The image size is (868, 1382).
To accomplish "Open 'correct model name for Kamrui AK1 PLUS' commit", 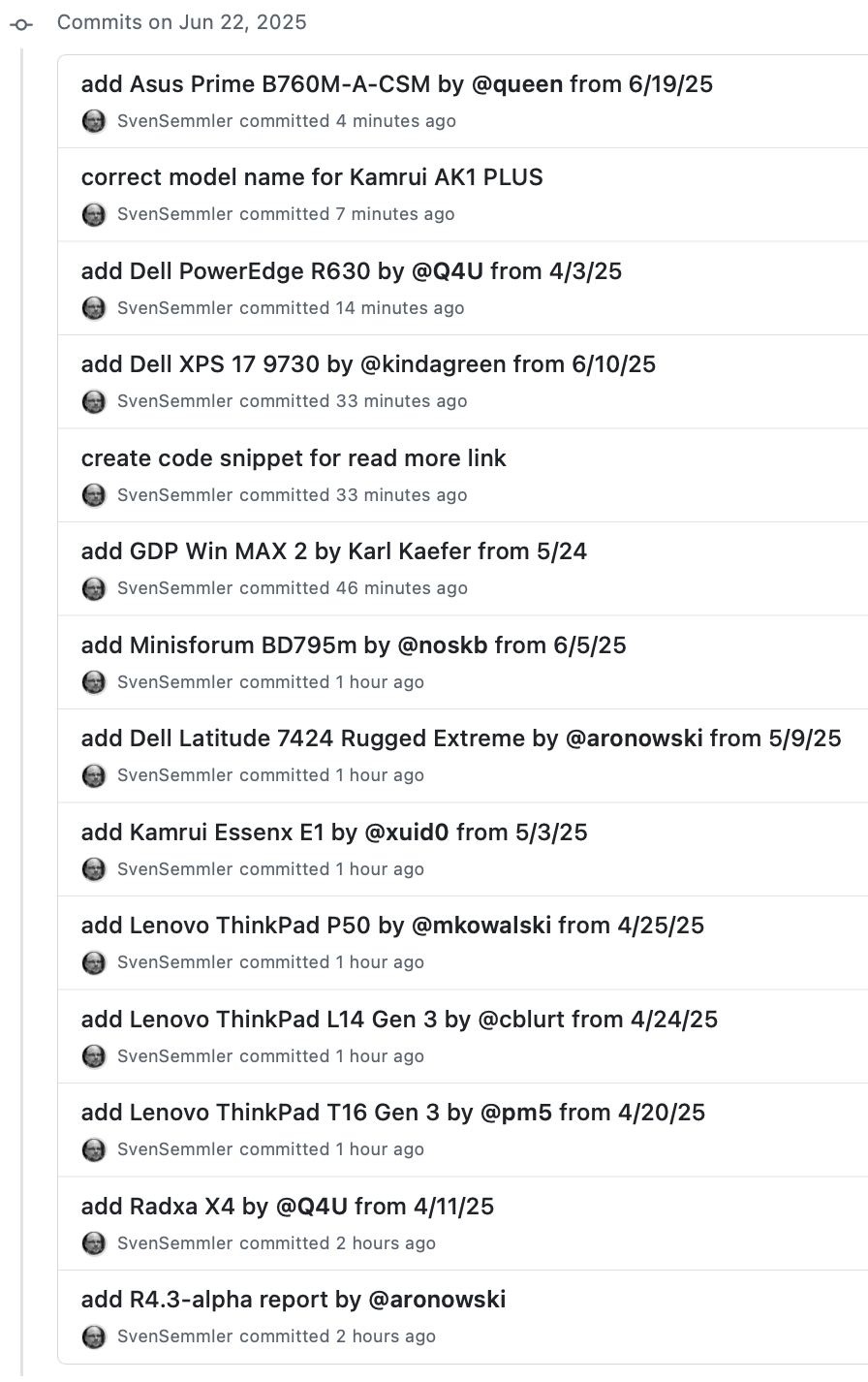I will (312, 177).
